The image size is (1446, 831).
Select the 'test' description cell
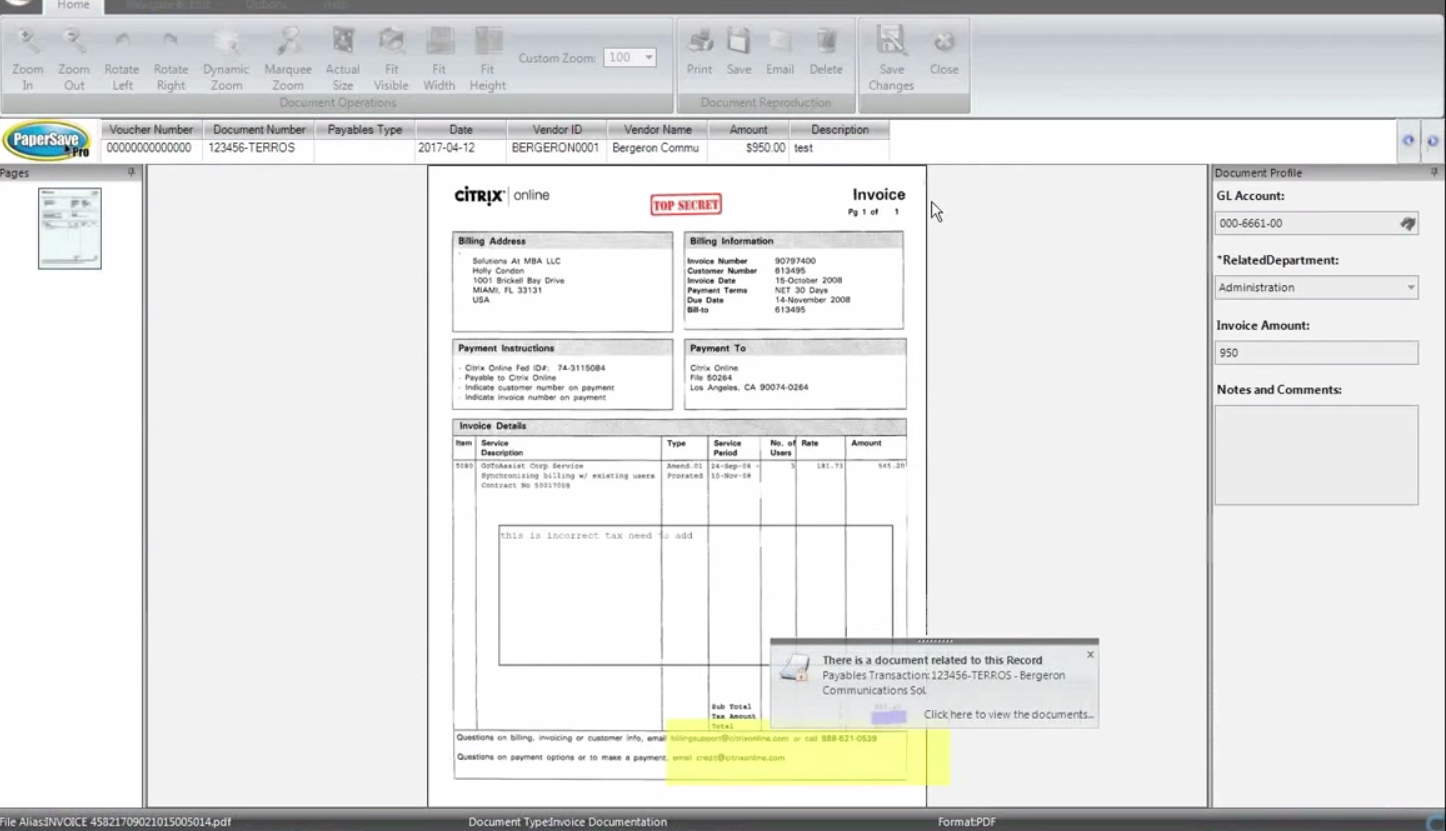(840, 148)
